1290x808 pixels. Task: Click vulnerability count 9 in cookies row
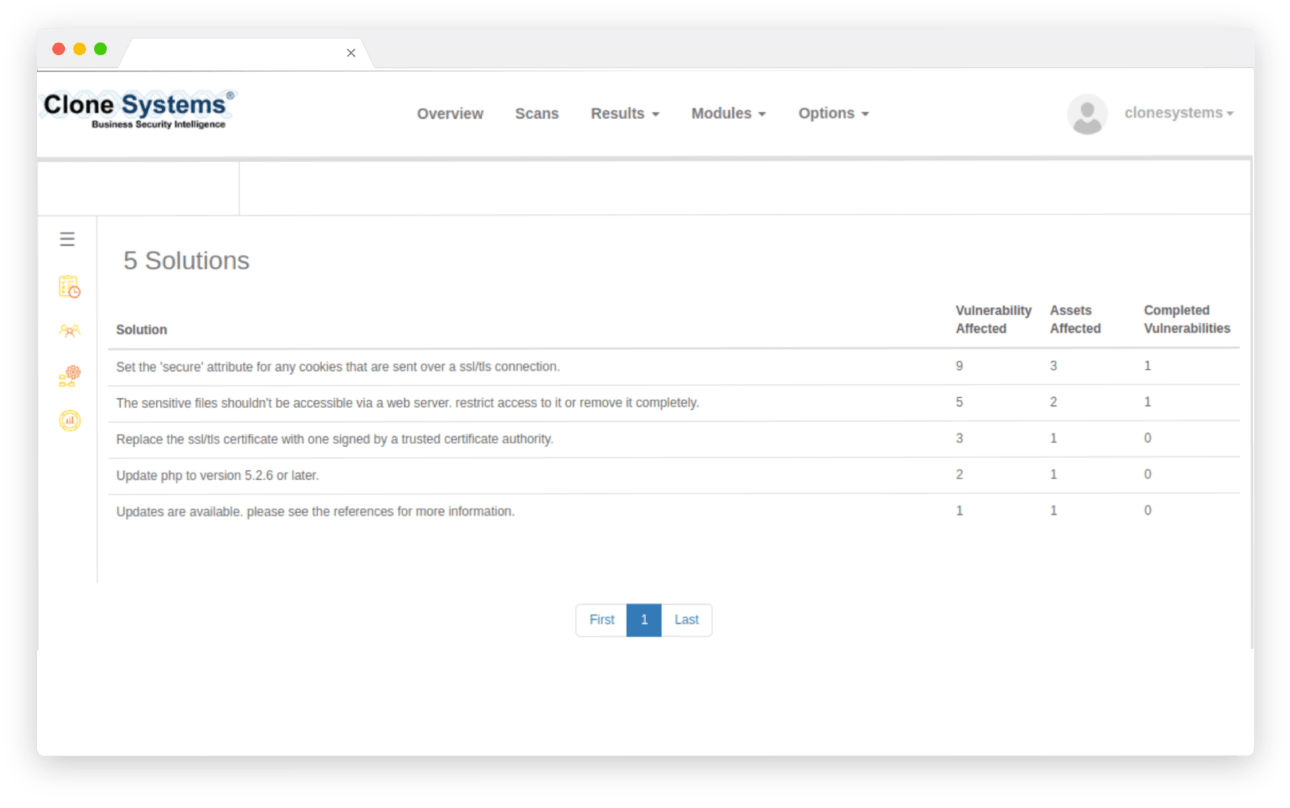point(960,366)
